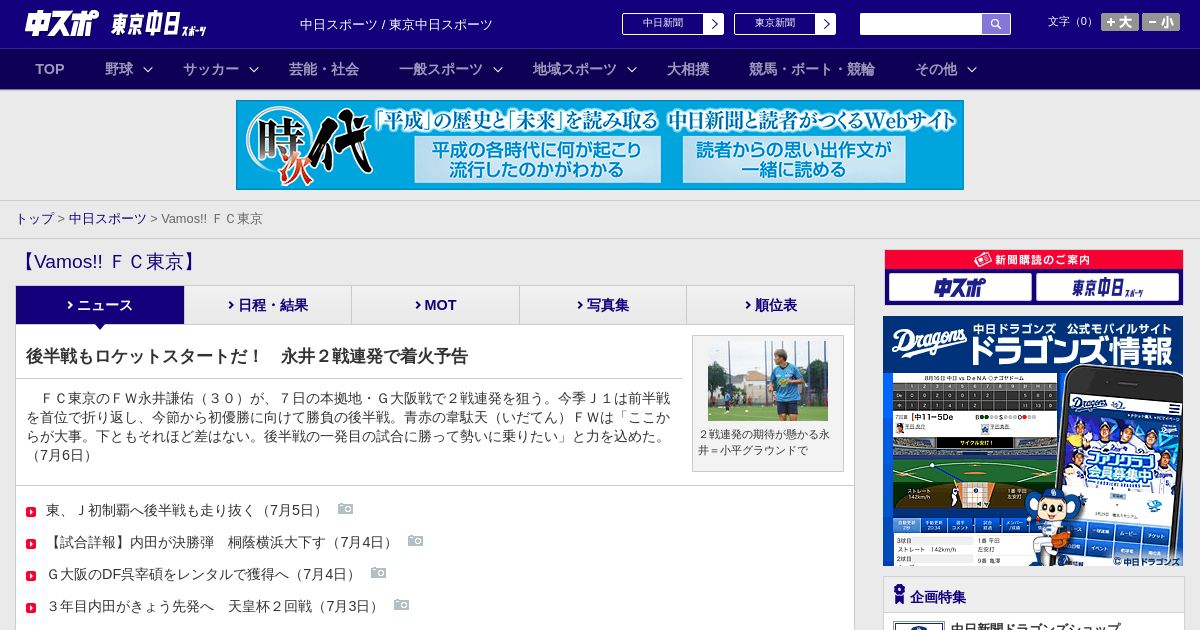Go to 競馬・ボート・競輪 section
The width and height of the screenshot is (1200, 630).
812,69
